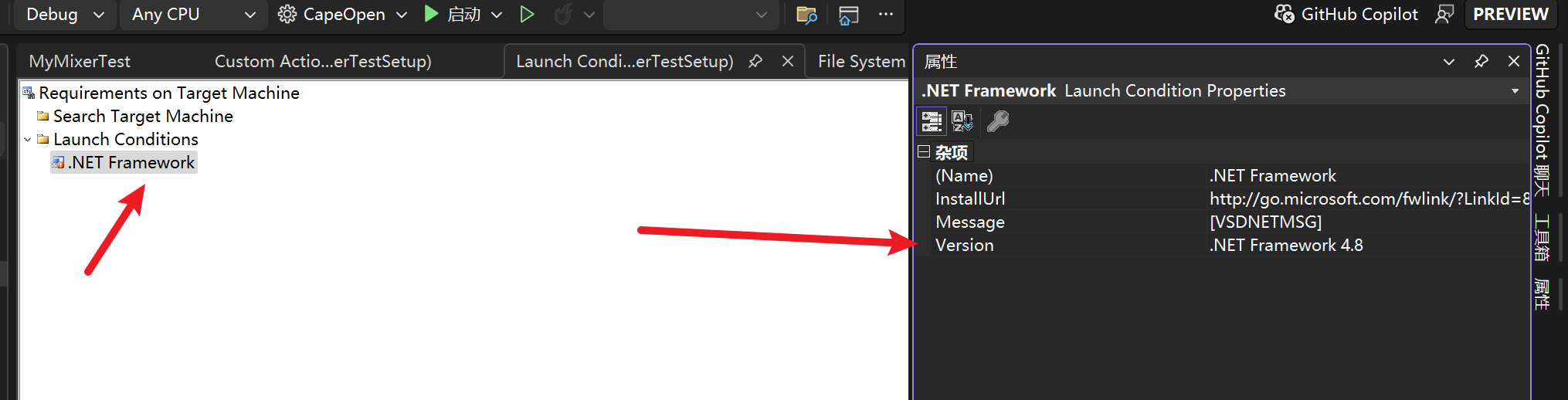This screenshot has height=400, width=1568.
Task: Close the Launch Conditions tab
Action: click(x=788, y=61)
